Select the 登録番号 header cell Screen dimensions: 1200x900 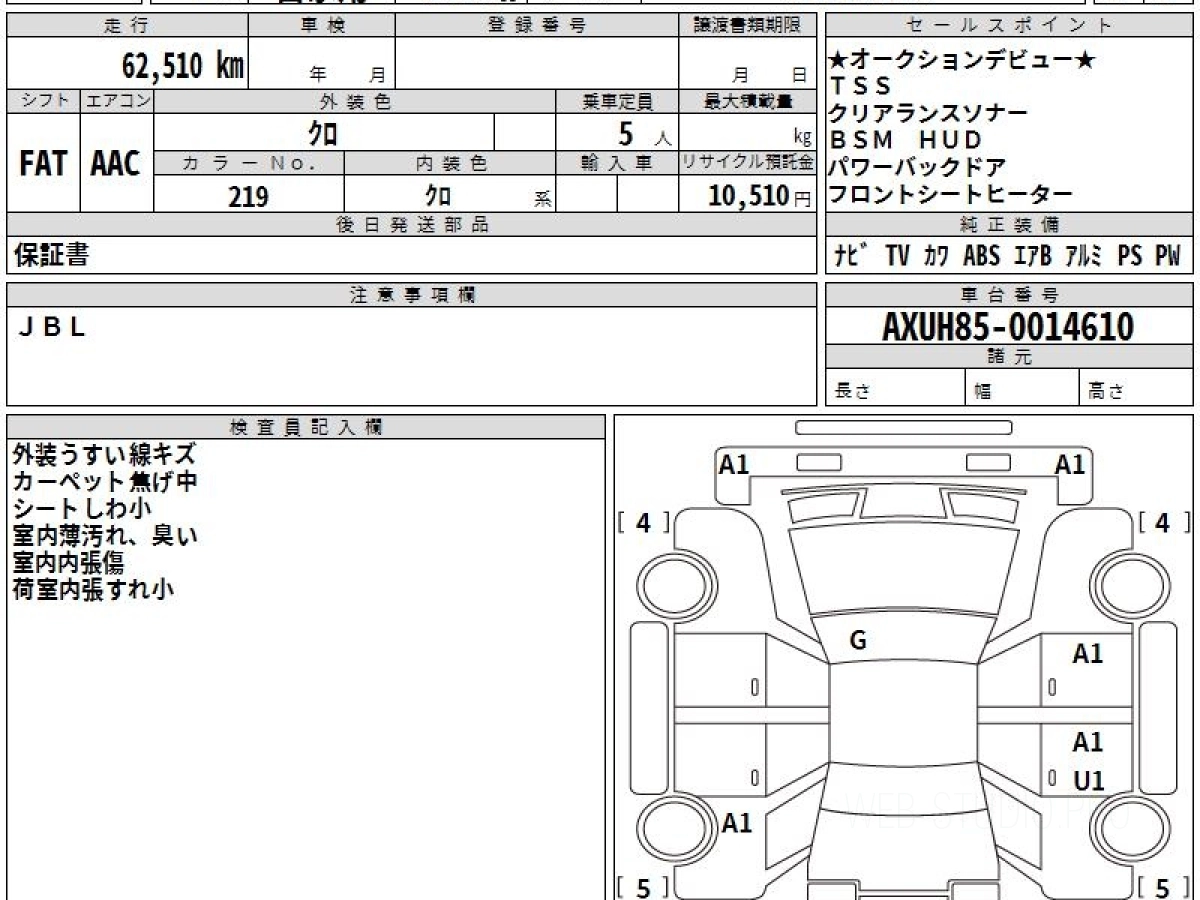point(537,27)
